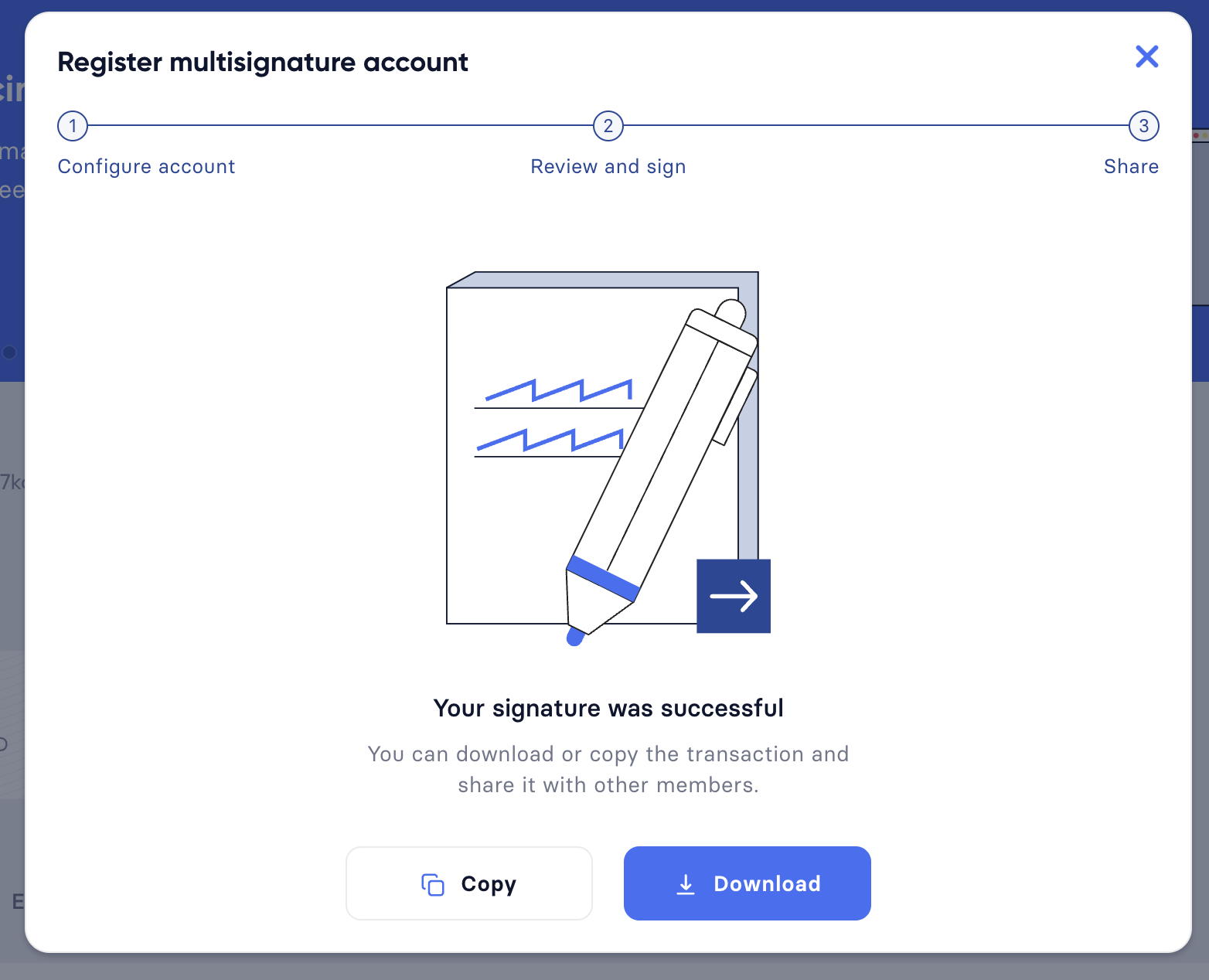The height and width of the screenshot is (980, 1209).
Task: Click the upper blue signature squiggle
Action: click(558, 390)
